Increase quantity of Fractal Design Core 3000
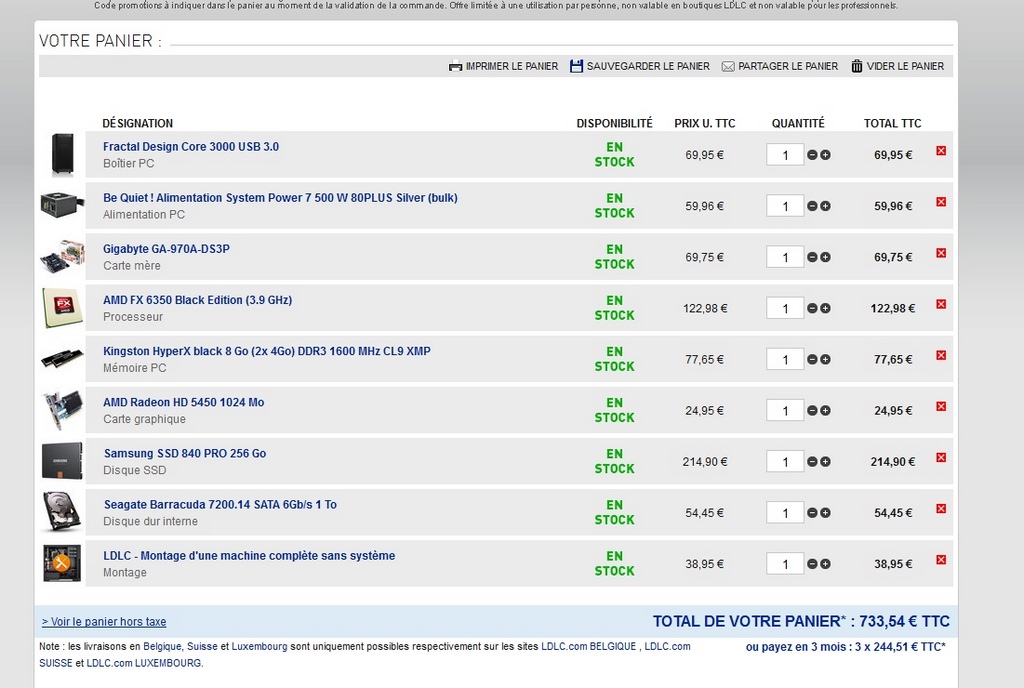The width and height of the screenshot is (1024, 688). pos(825,155)
